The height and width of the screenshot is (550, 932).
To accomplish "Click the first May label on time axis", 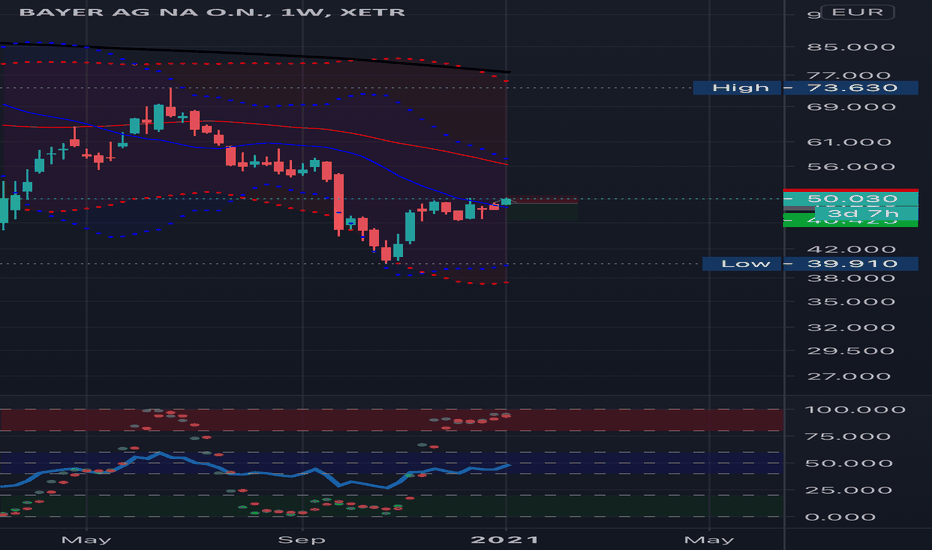I will click(86, 540).
